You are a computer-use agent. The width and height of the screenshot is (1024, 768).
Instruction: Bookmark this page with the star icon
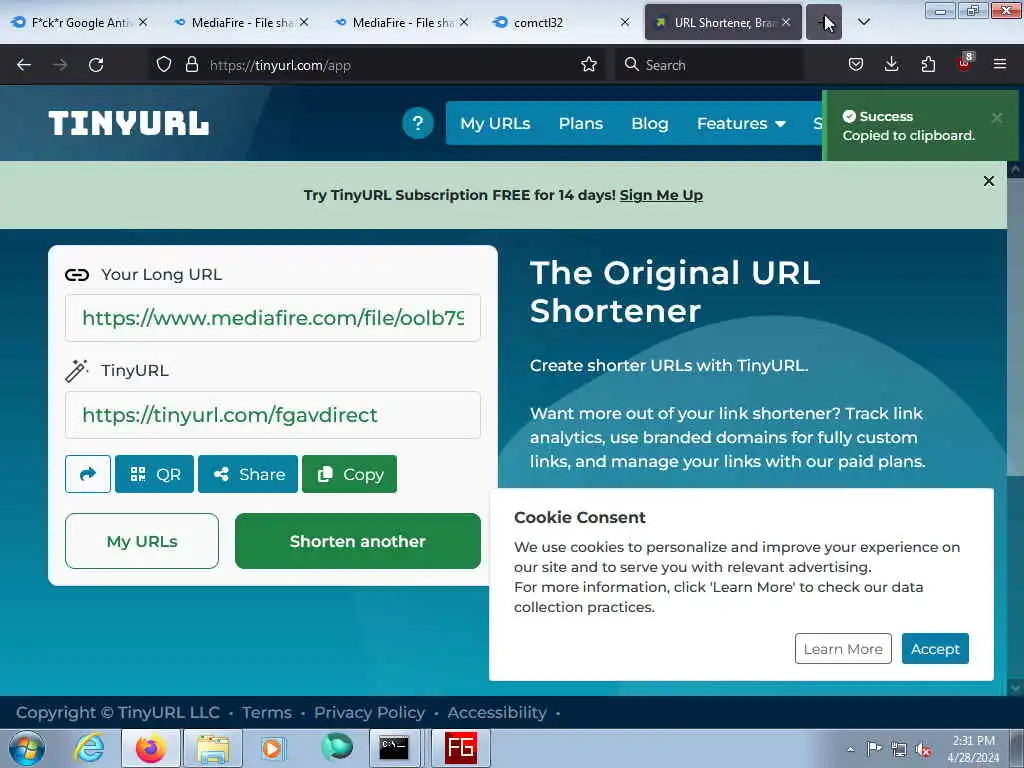(x=588, y=65)
